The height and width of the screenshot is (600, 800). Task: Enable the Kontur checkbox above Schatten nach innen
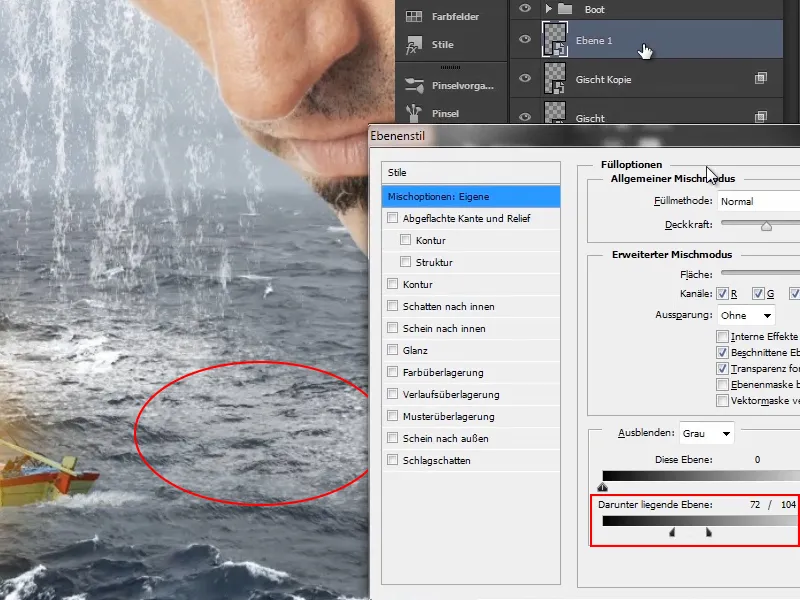pos(392,284)
